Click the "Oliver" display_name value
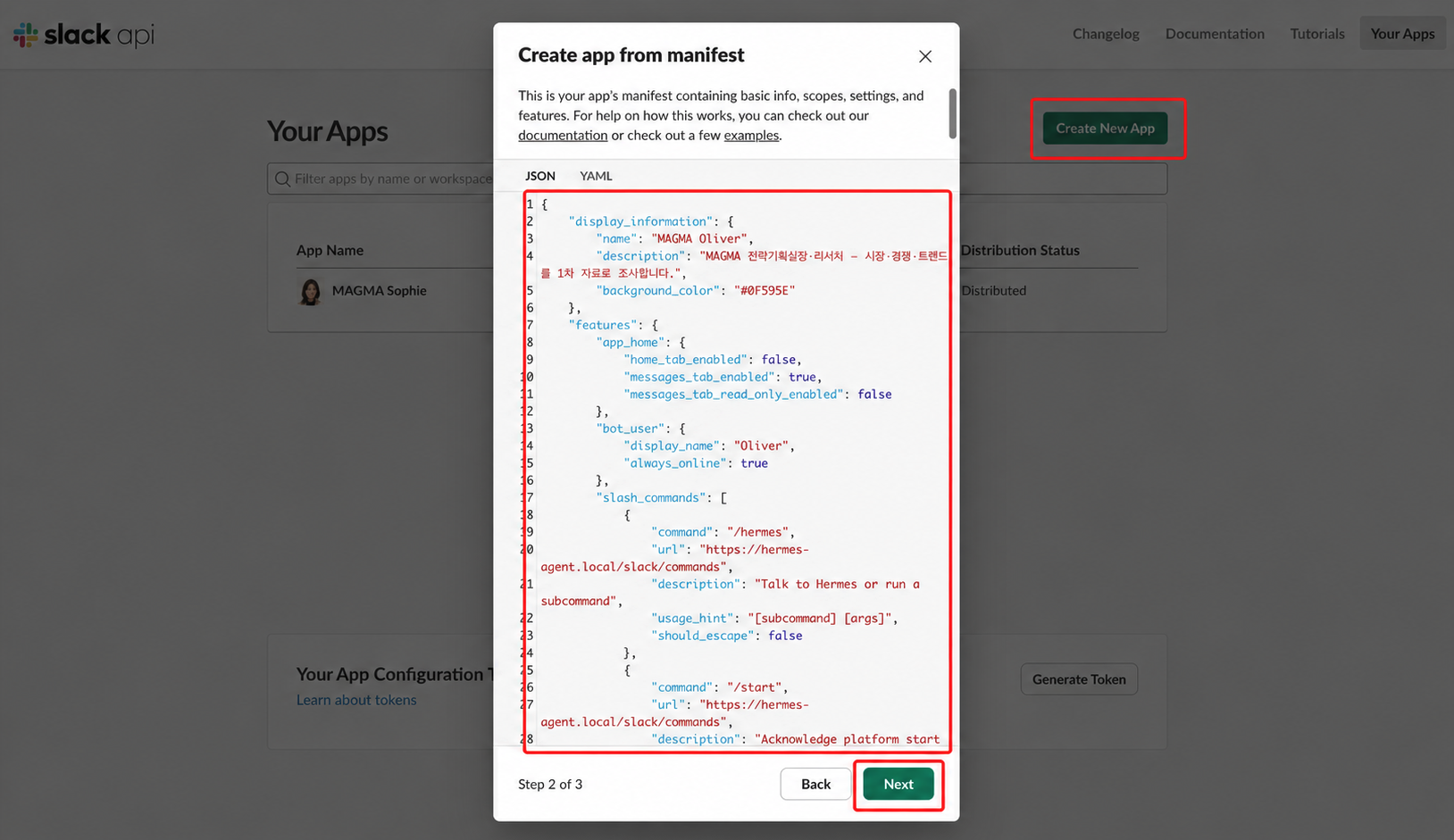 (761, 445)
